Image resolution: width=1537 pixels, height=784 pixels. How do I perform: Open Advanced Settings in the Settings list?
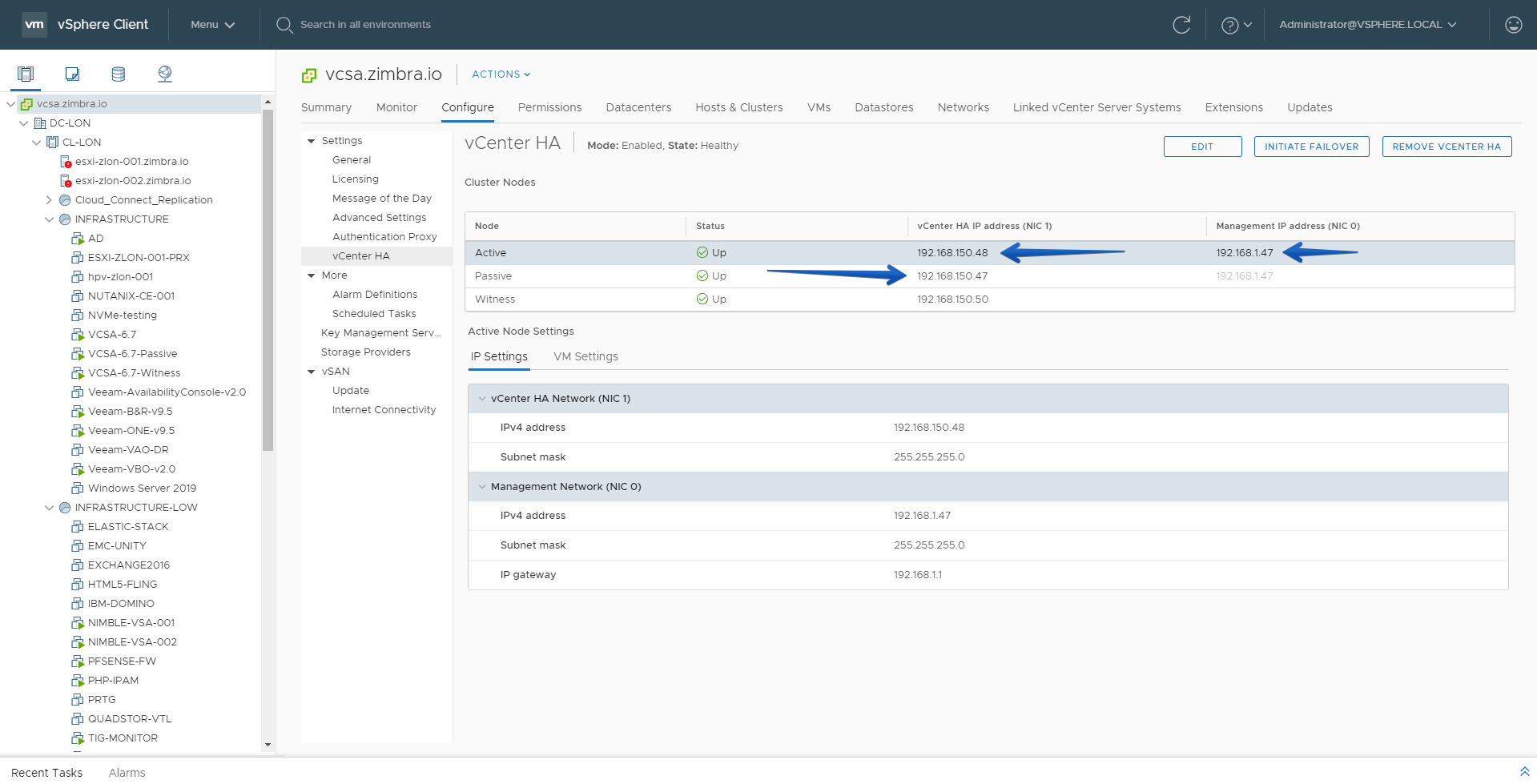(379, 218)
